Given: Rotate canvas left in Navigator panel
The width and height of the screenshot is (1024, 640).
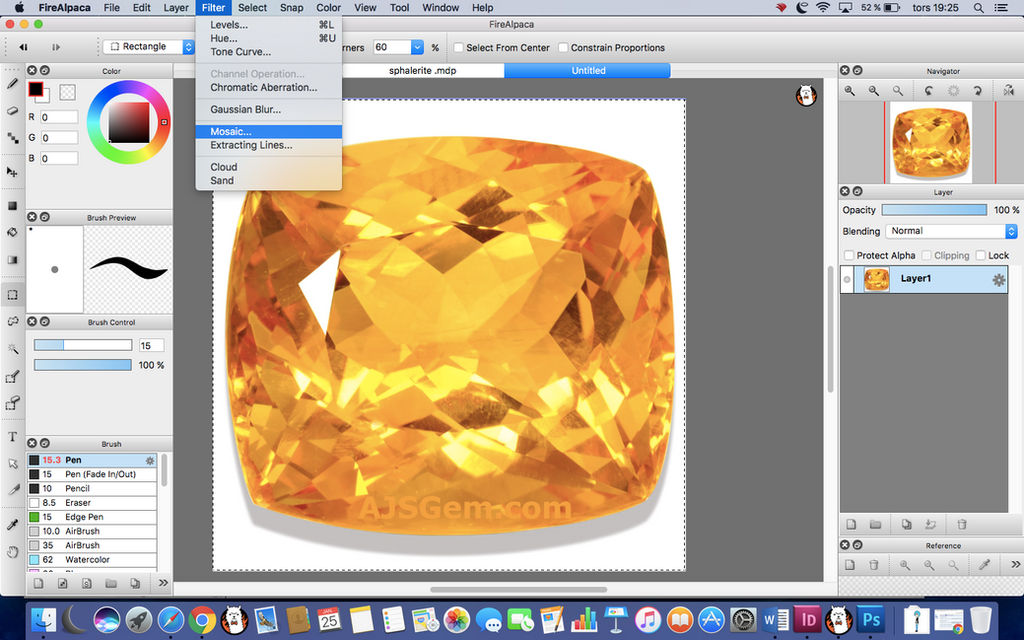Looking at the screenshot, I should (x=929, y=91).
